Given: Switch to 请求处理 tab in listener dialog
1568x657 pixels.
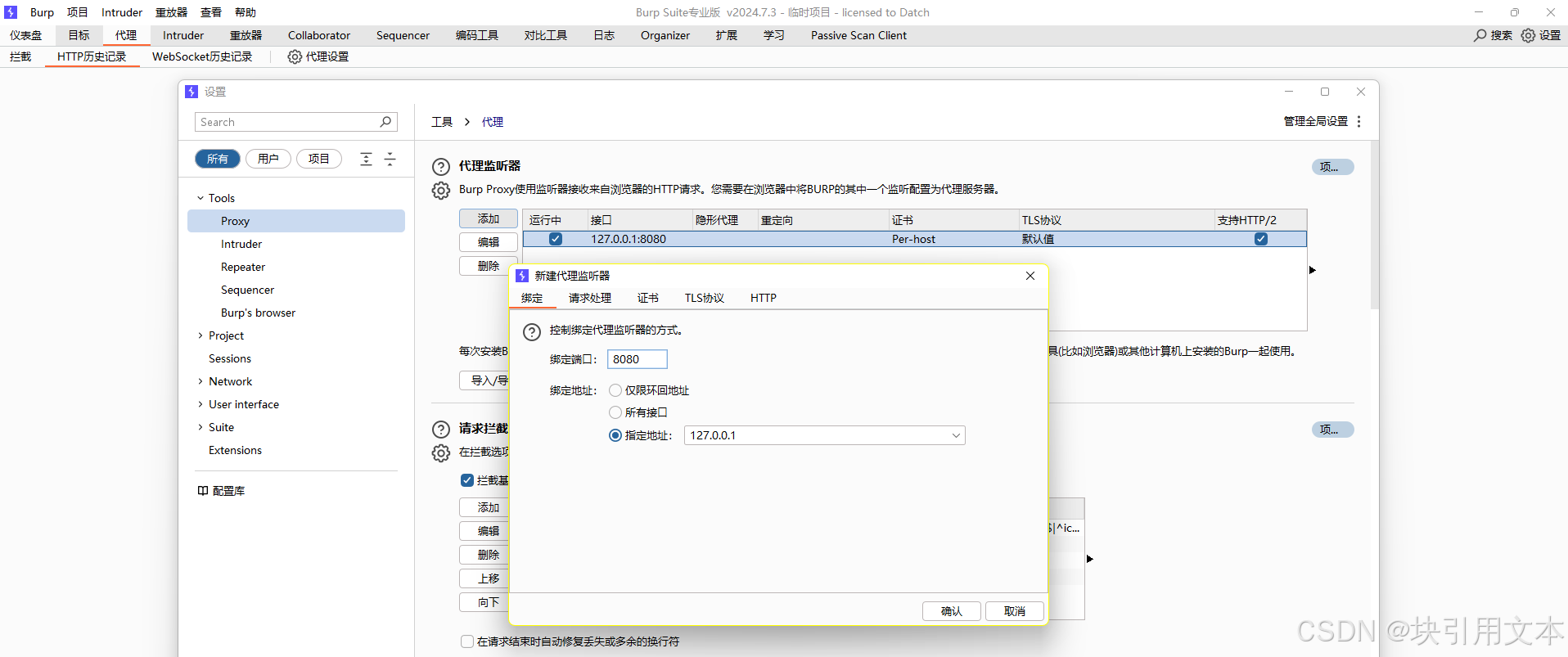Looking at the screenshot, I should [590, 298].
